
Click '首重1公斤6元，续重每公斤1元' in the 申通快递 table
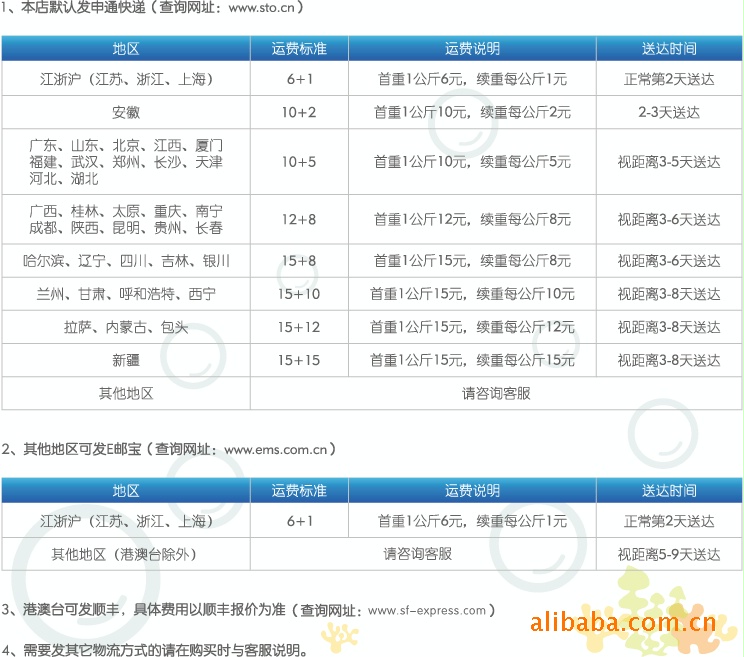pos(472,79)
